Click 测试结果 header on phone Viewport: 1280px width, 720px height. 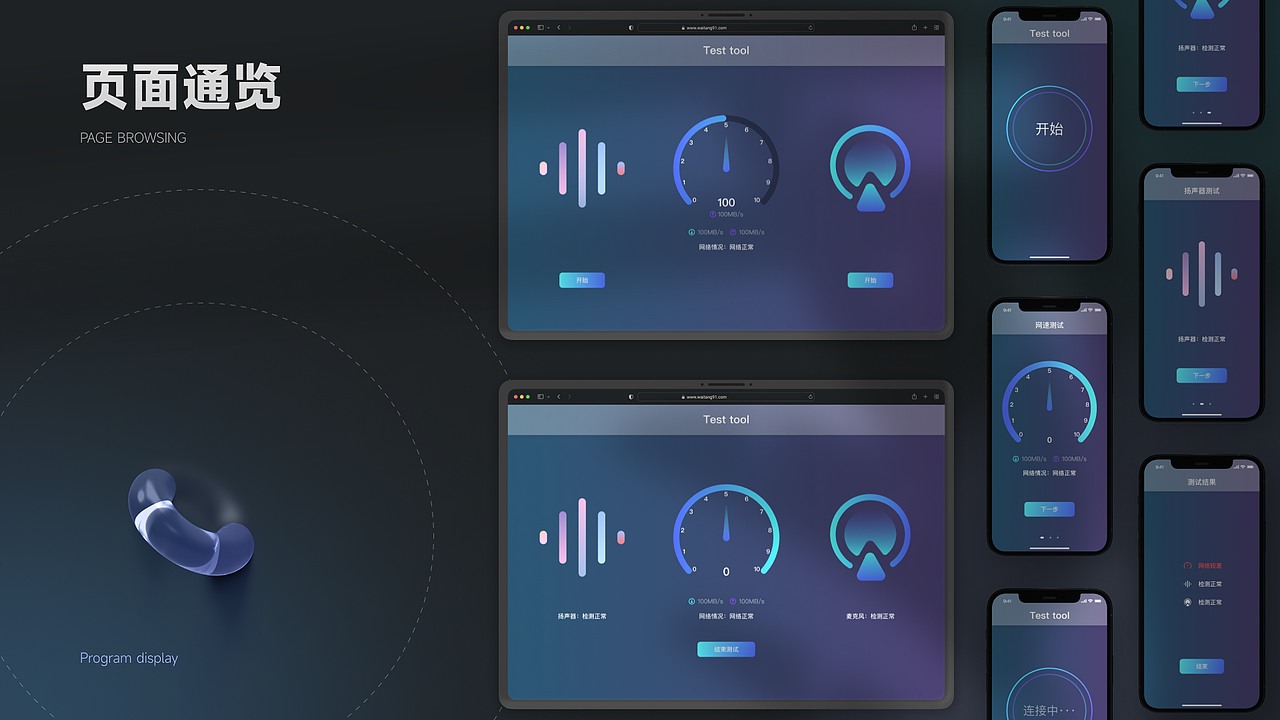1202,482
